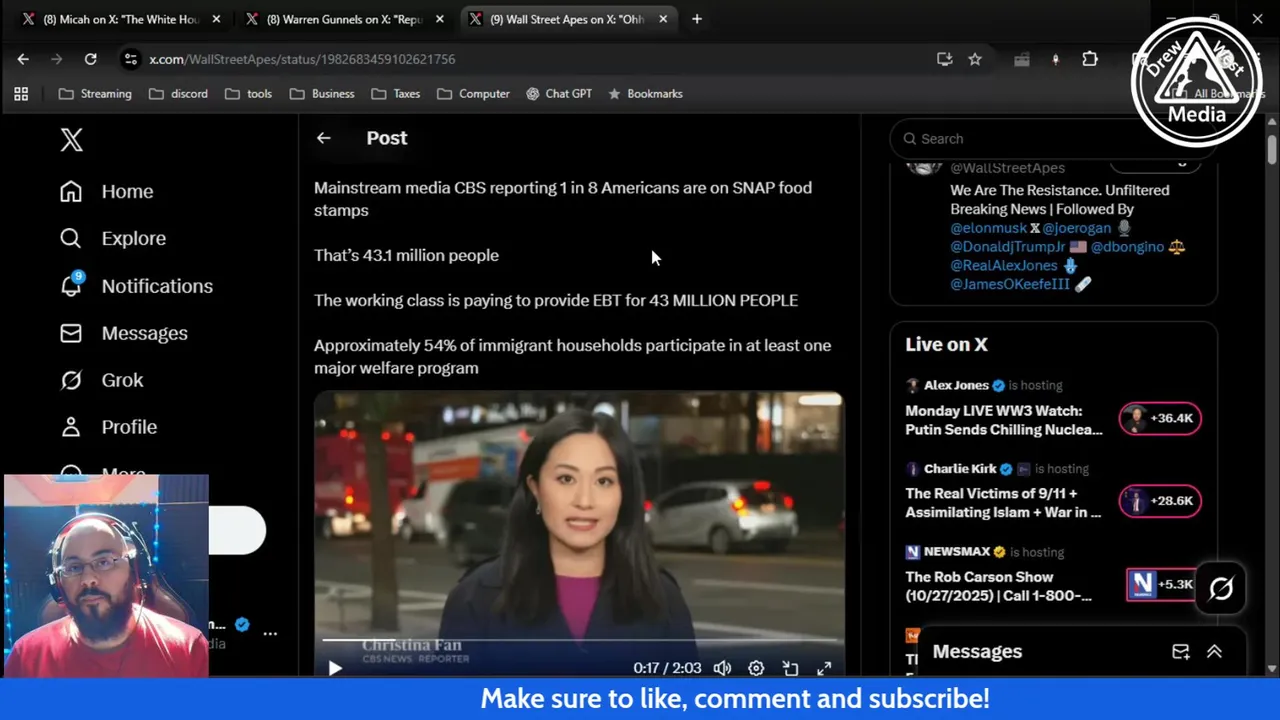Go back using the Post back arrow

point(323,138)
